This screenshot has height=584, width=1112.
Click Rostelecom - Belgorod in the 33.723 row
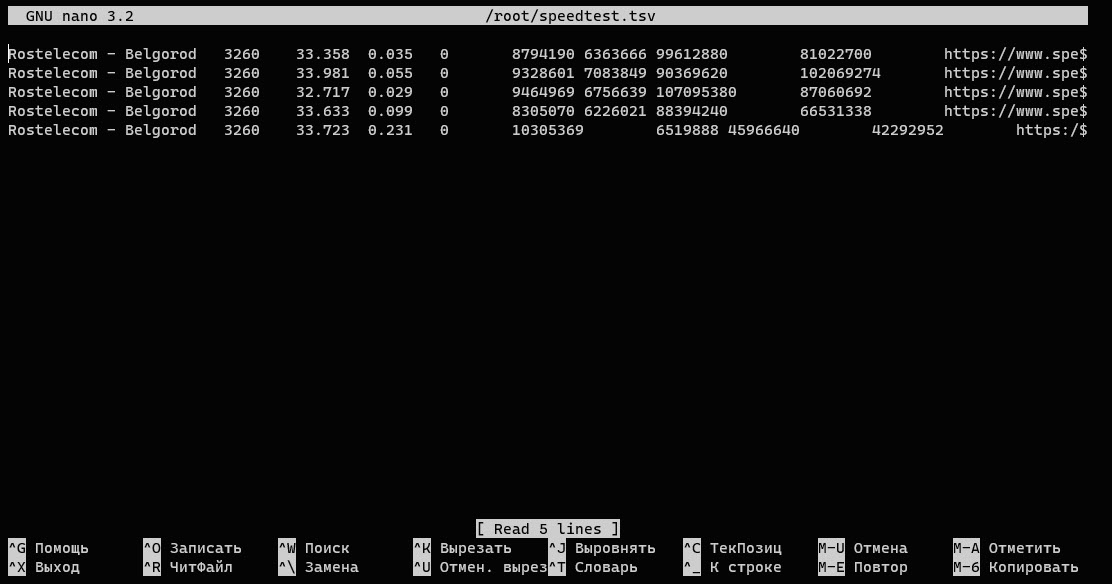(x=102, y=131)
